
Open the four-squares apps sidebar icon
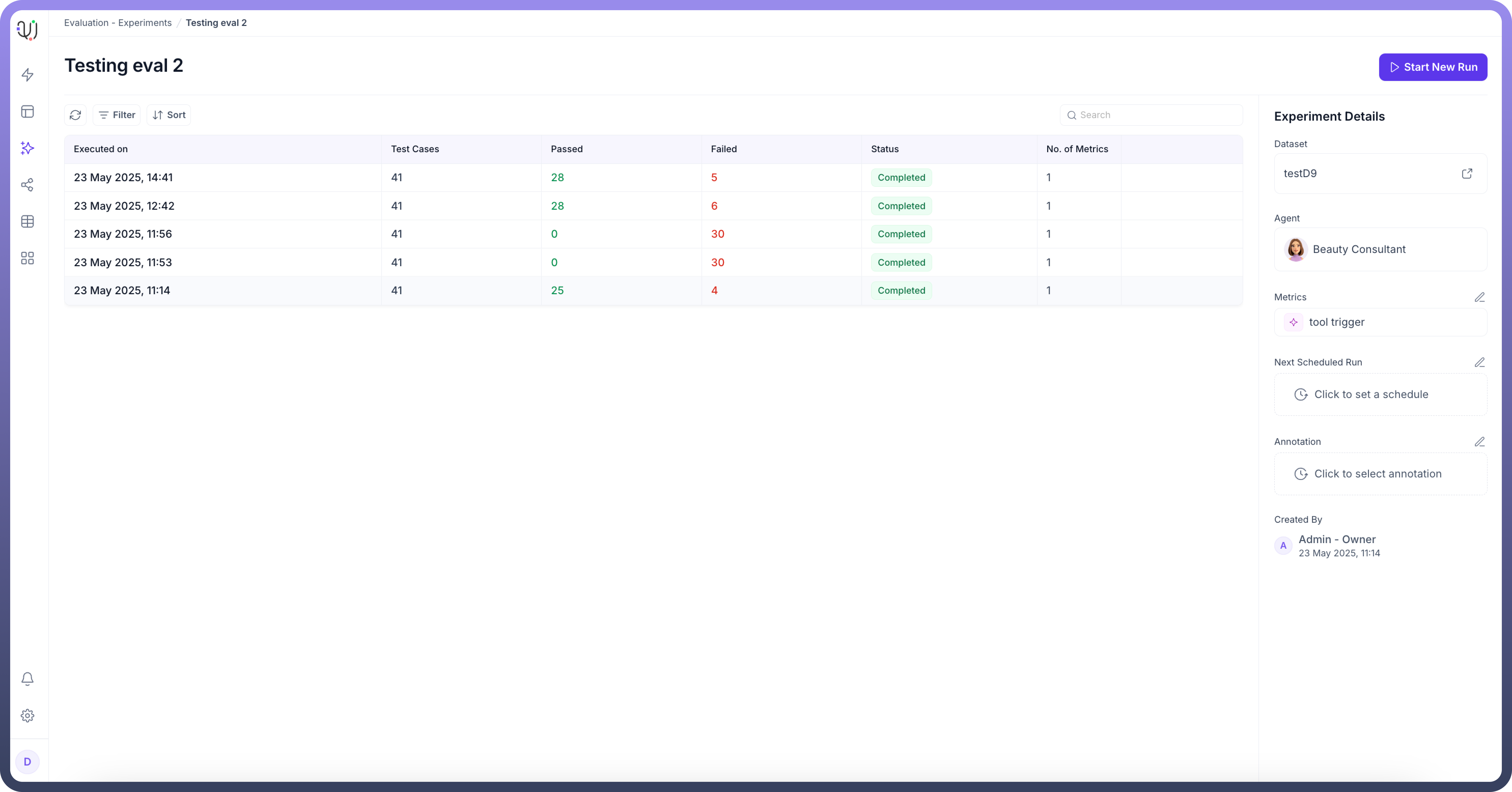coord(27,258)
